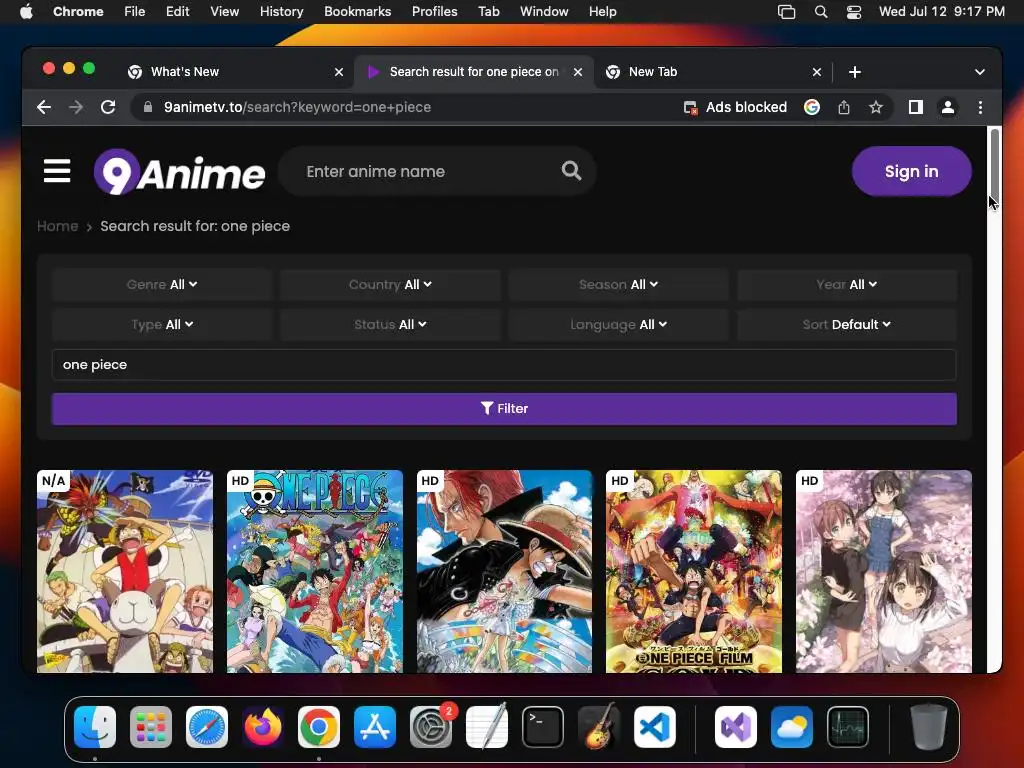Bookmark this page with the star icon

(x=876, y=107)
